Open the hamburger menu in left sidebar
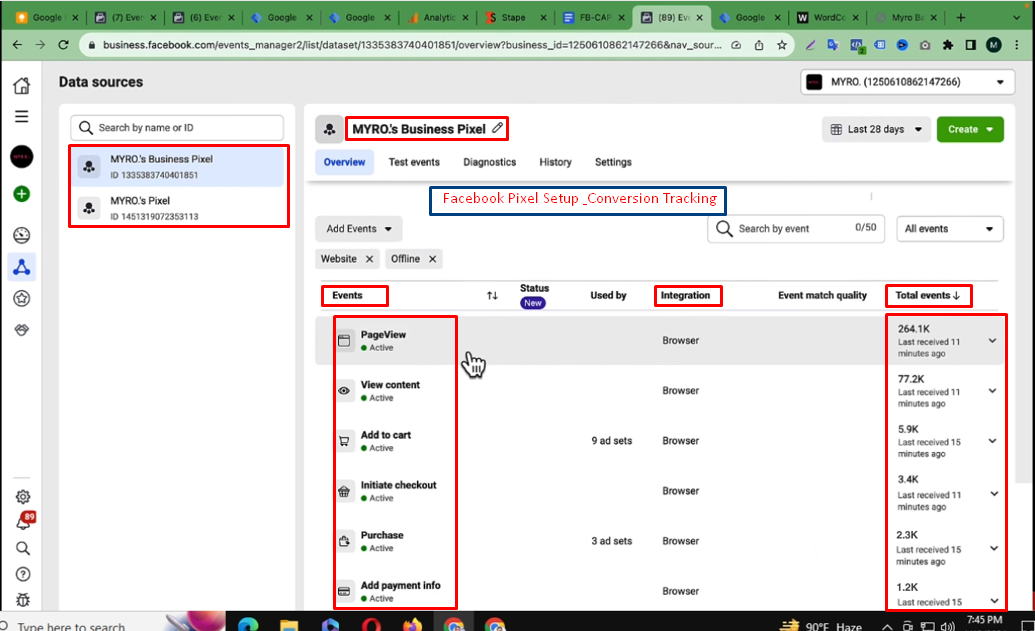Screen dimensions: 1035x631 [x=22, y=117]
